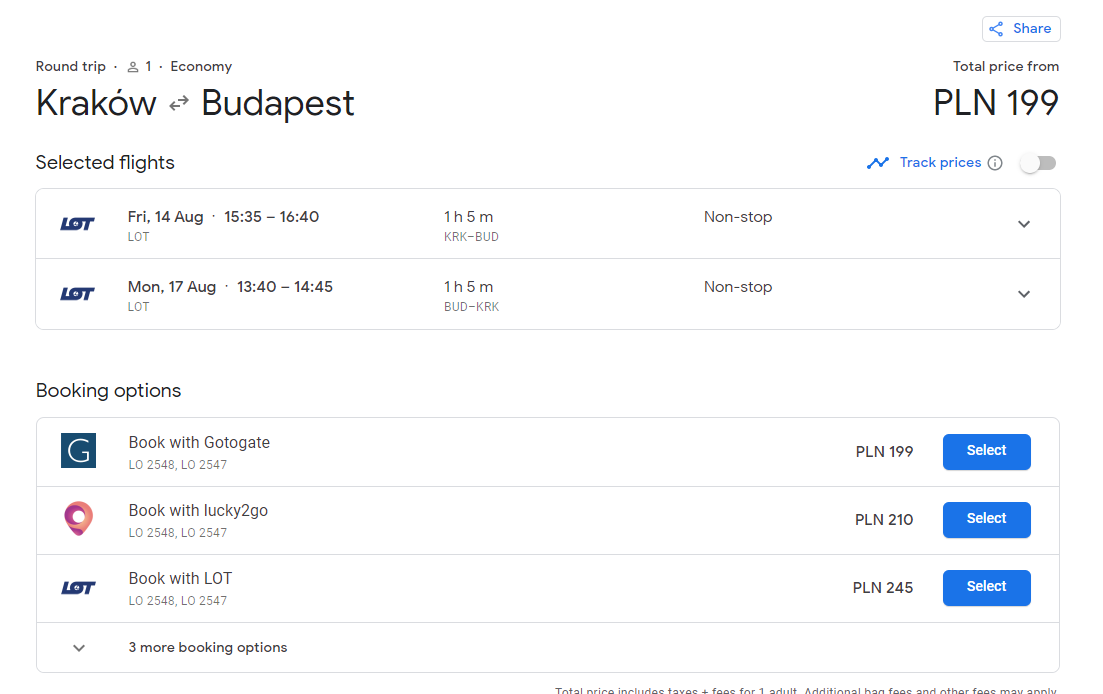
Task: Click the Track prices graph icon
Action: pyautogui.click(x=878, y=163)
